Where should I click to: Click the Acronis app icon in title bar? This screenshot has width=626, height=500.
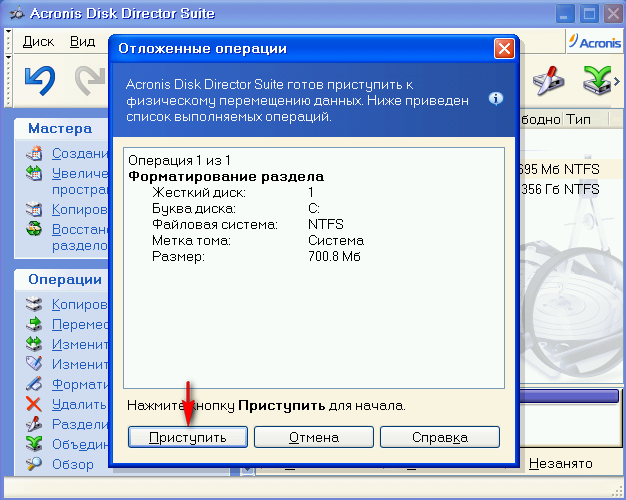17,14
